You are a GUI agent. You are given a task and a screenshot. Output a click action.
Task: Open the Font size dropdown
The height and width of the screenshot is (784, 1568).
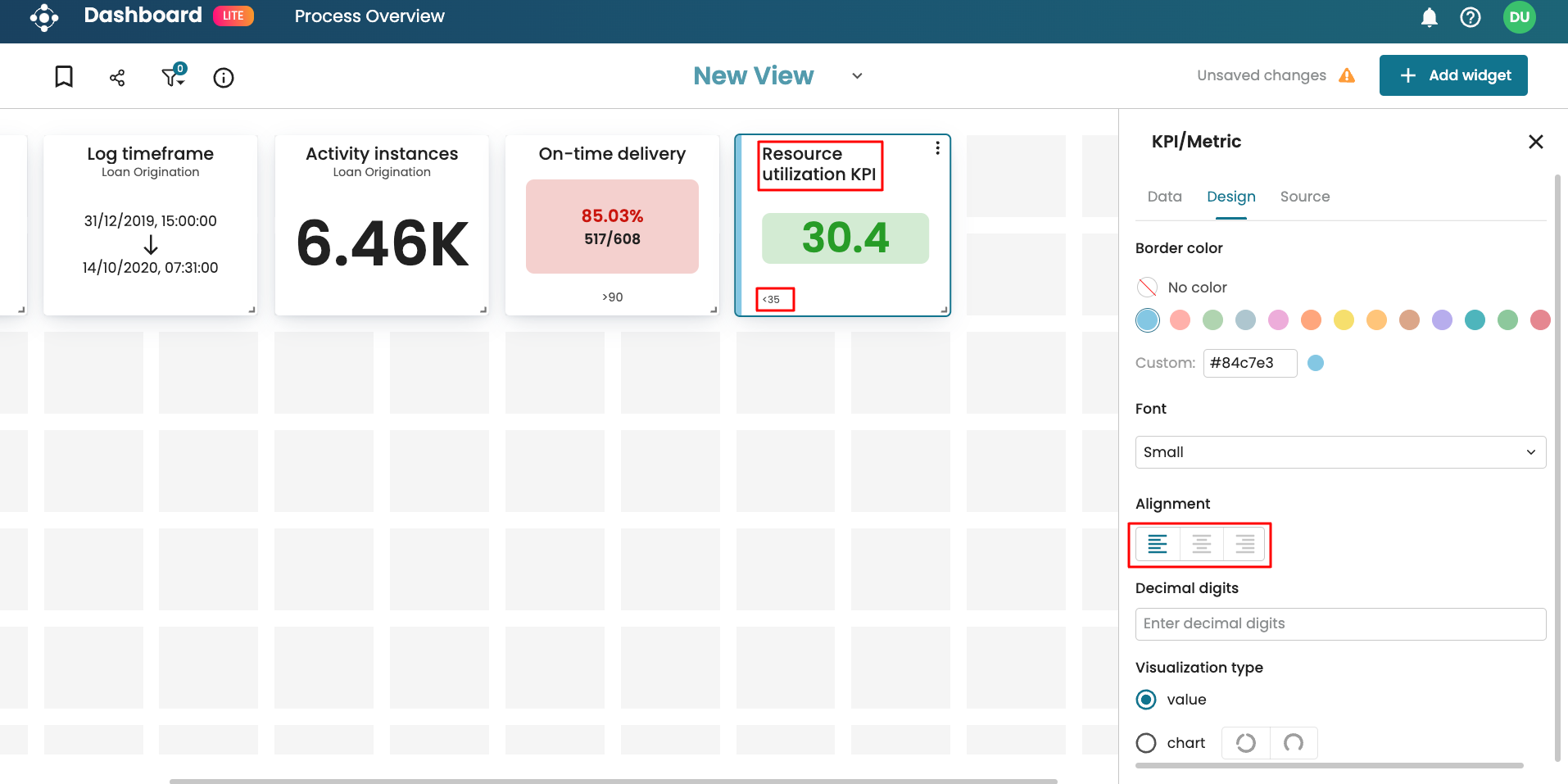pos(1339,452)
